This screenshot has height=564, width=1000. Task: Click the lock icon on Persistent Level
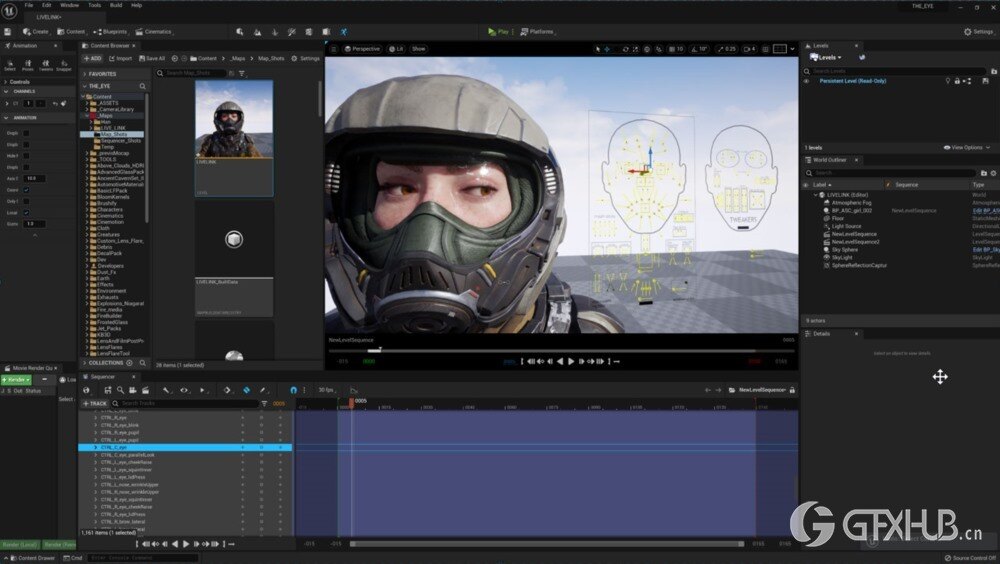tap(957, 81)
